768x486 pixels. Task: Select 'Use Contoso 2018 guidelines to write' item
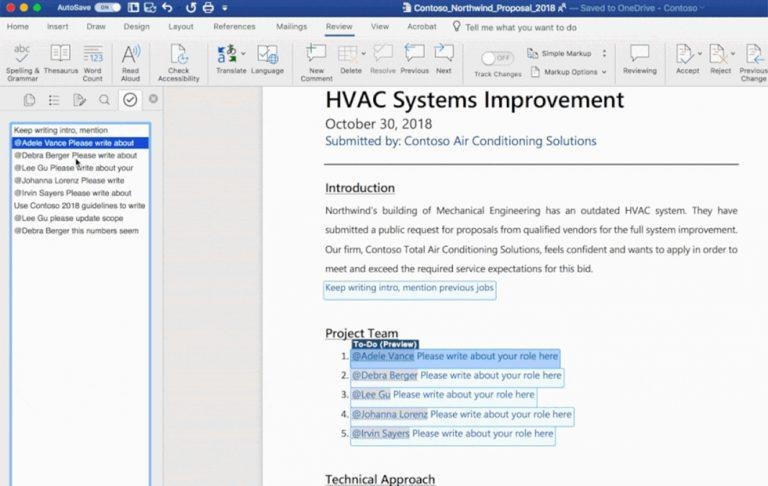click(x=80, y=206)
